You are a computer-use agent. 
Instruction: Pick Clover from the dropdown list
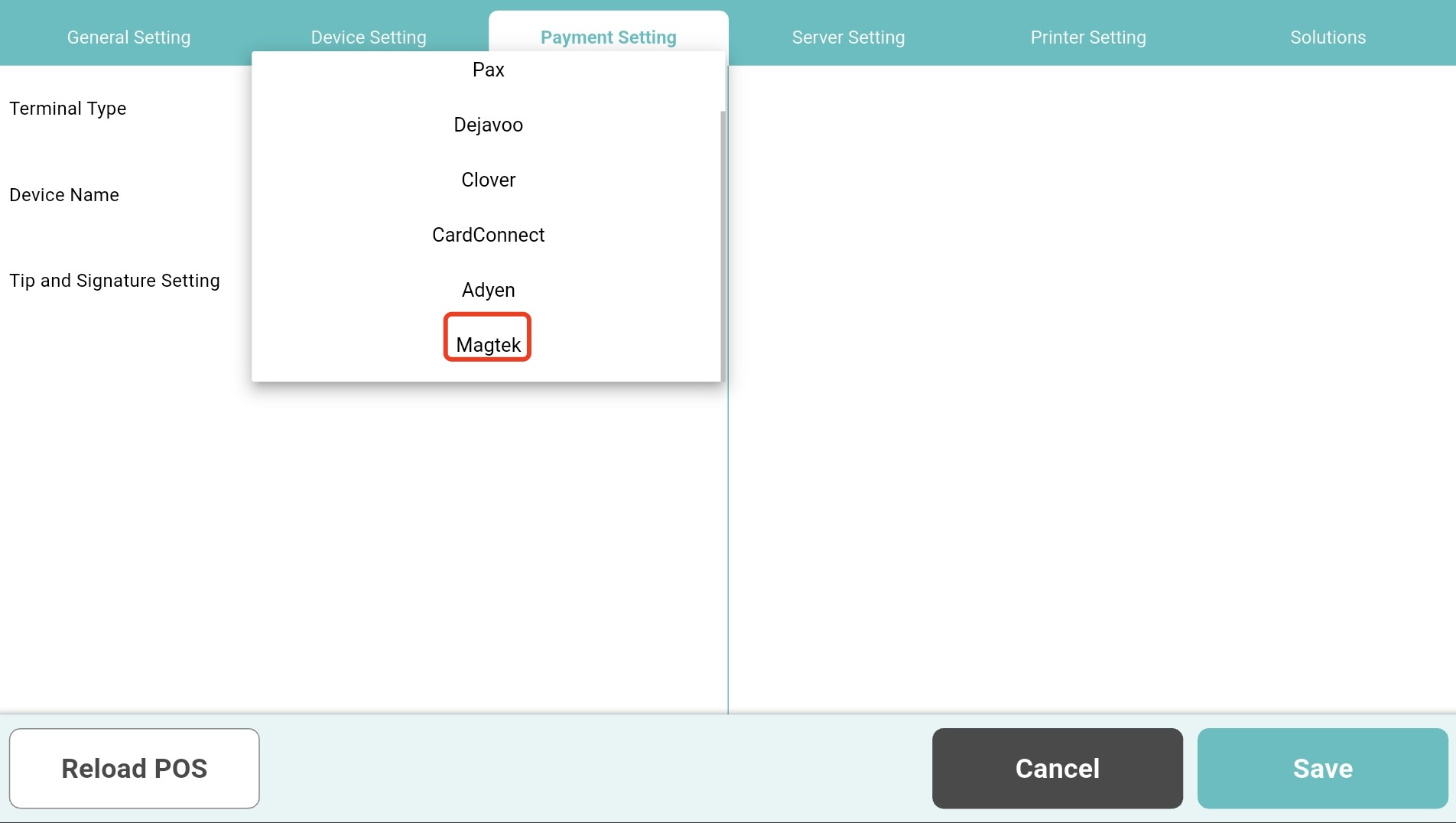point(488,180)
